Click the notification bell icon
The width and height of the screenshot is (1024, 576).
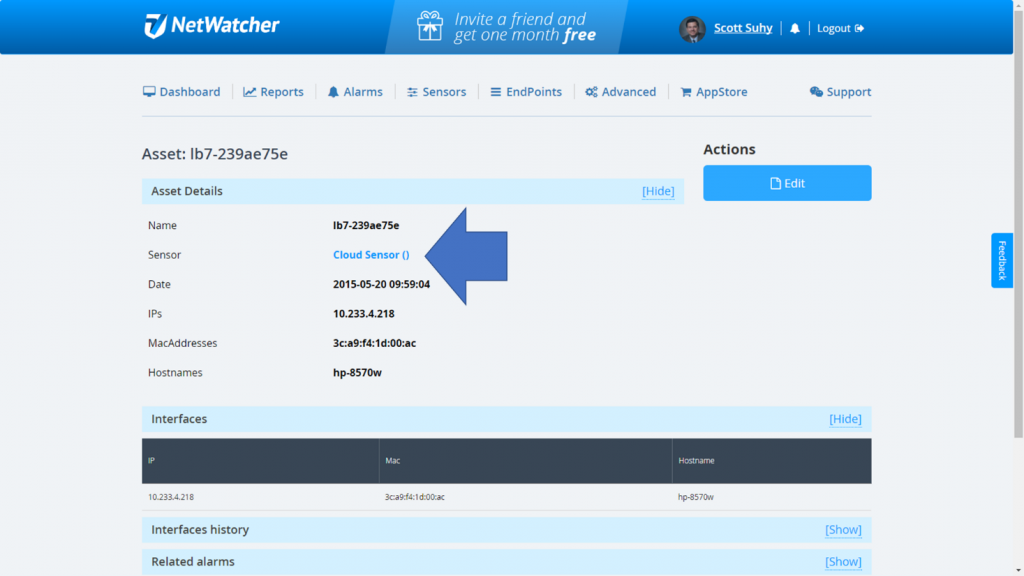(795, 29)
